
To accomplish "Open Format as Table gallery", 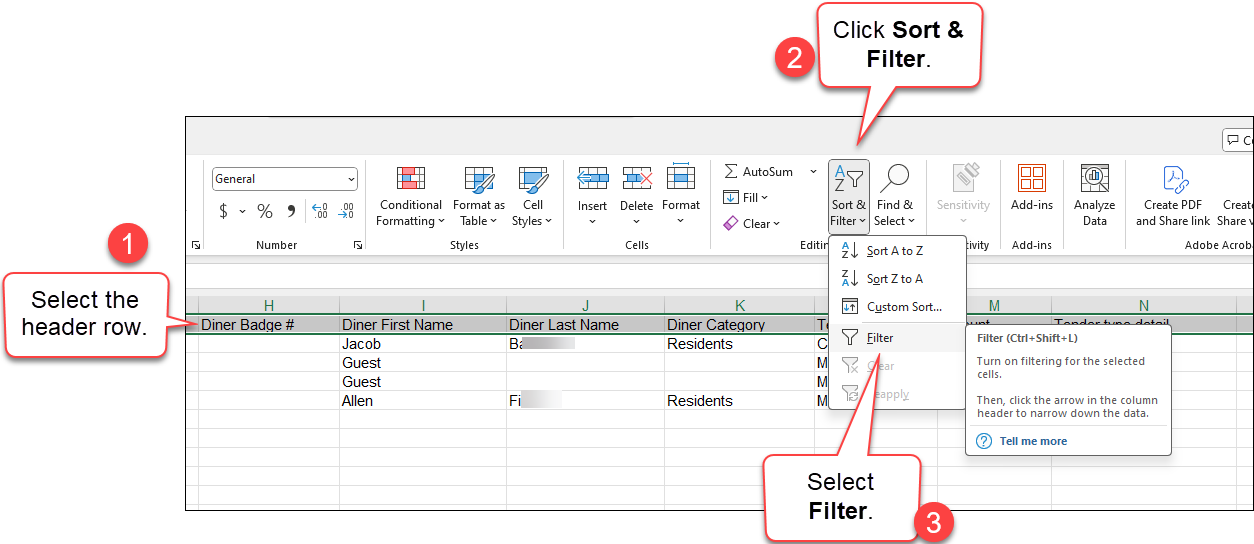I will point(479,196).
